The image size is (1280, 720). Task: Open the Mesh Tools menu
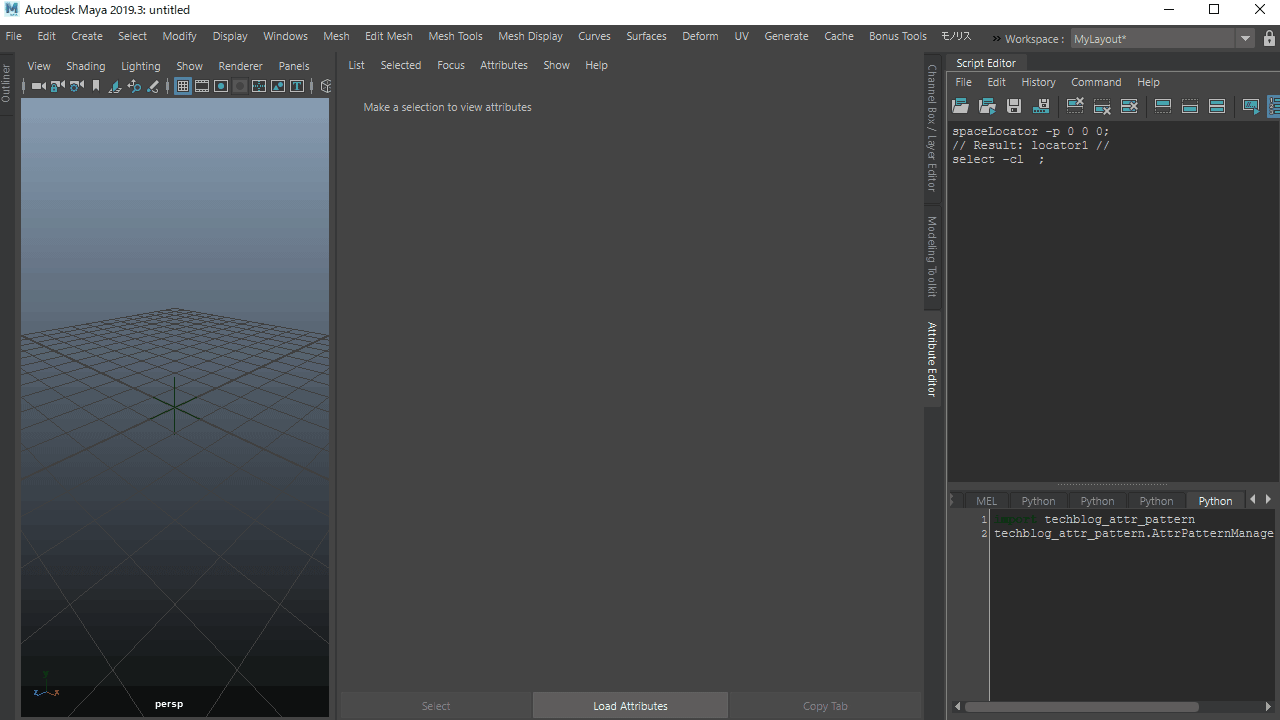(x=455, y=36)
